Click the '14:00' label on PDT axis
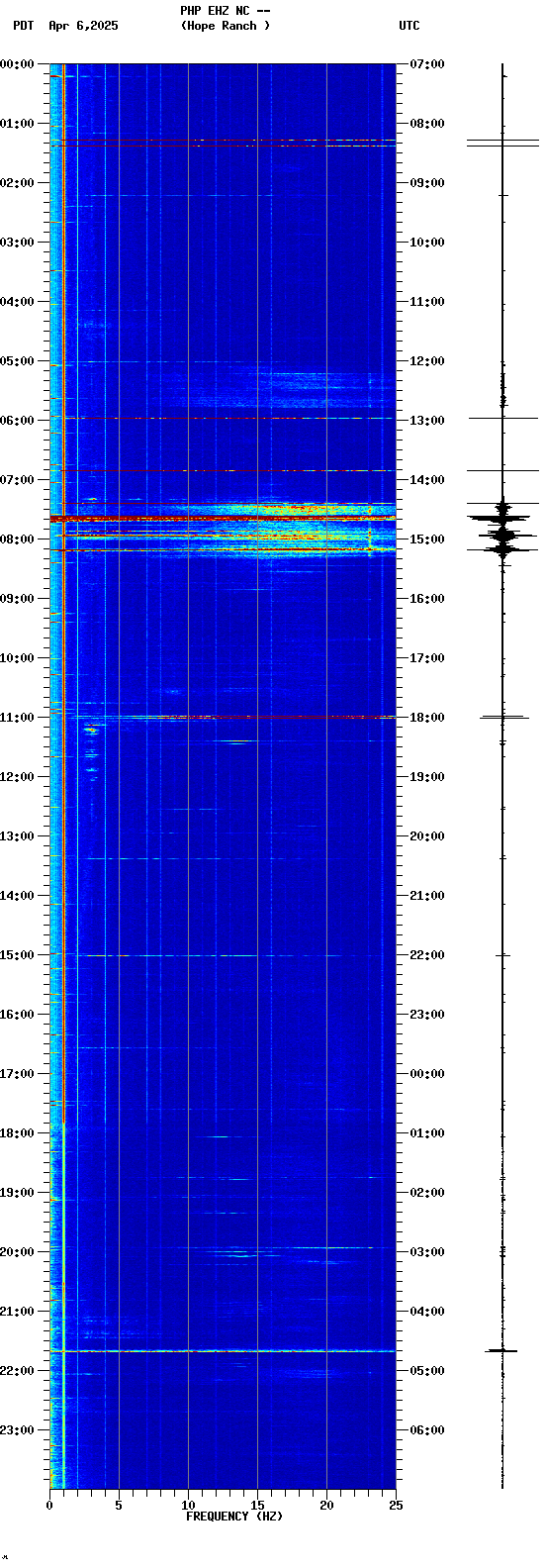Screen dimensions: 546x1568 (17, 896)
